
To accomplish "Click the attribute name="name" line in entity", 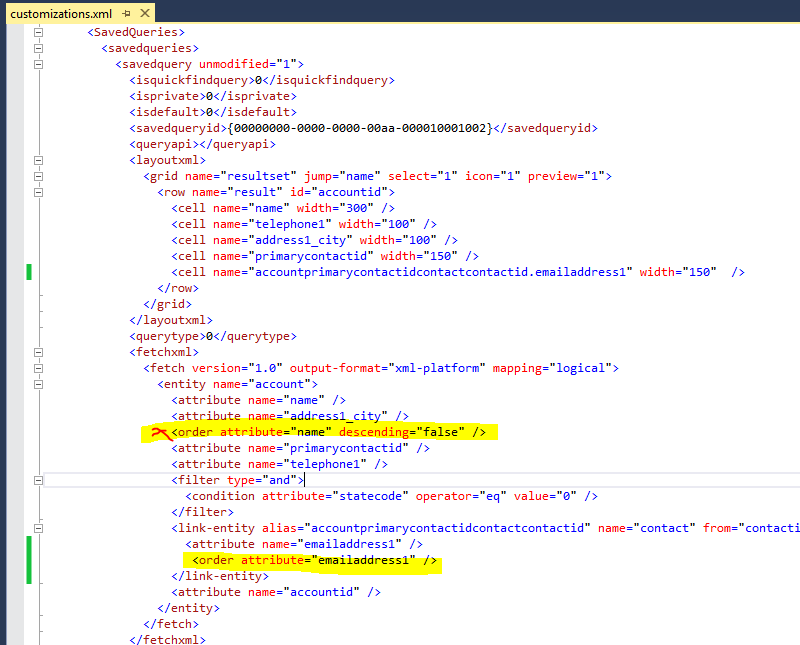I will pyautogui.click(x=259, y=400).
